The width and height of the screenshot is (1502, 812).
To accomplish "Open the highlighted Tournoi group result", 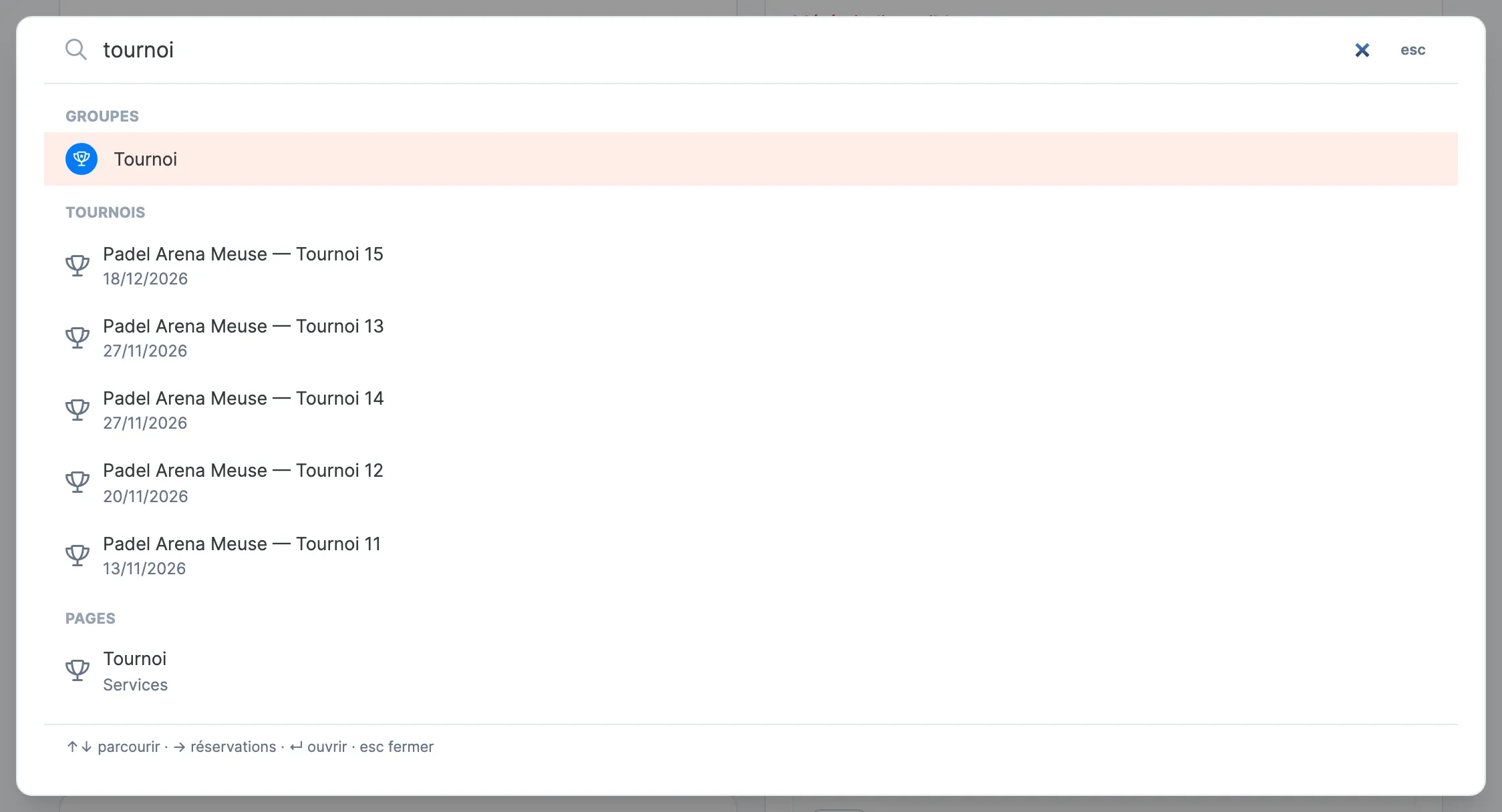I will (x=751, y=159).
